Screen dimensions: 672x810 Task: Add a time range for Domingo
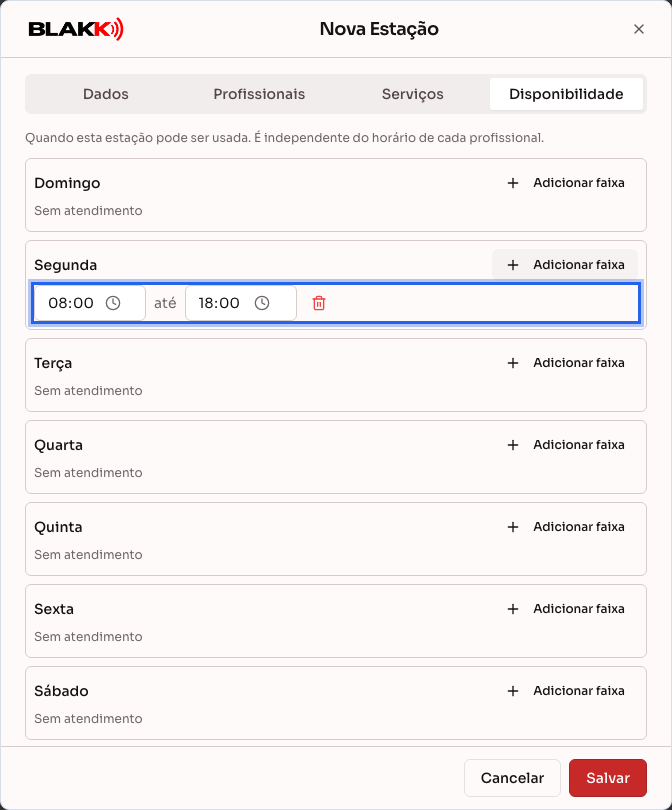[565, 183]
